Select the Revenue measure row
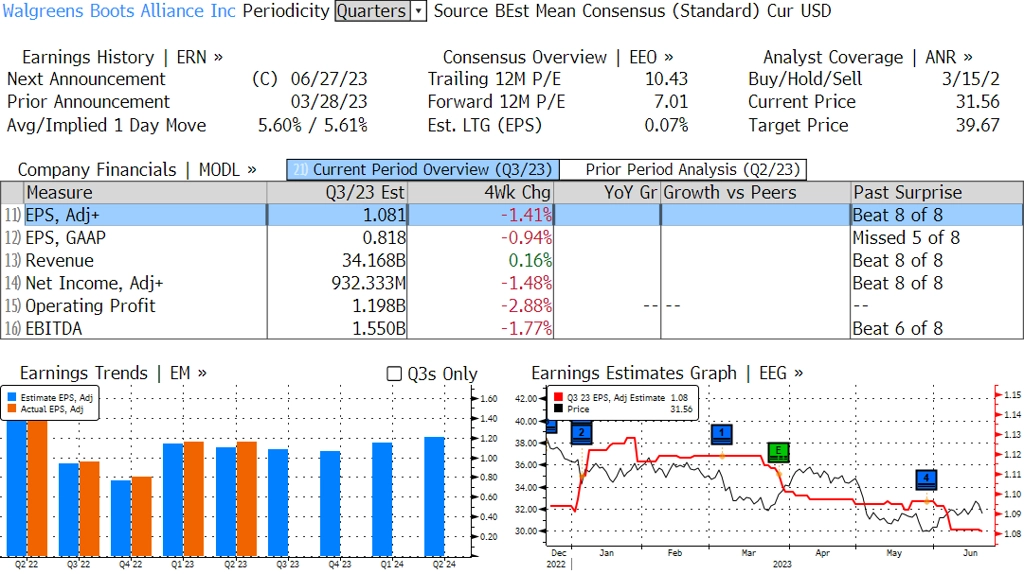1024x574 pixels. point(512,261)
